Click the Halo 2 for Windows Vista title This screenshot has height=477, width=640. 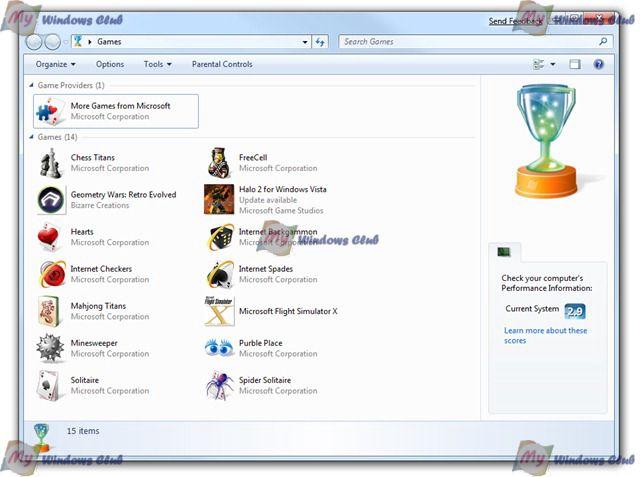click(282, 189)
